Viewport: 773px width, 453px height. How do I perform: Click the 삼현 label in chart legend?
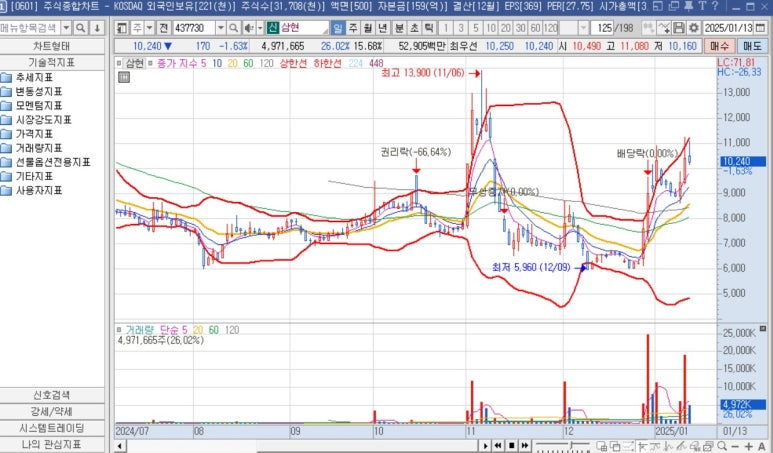point(135,63)
